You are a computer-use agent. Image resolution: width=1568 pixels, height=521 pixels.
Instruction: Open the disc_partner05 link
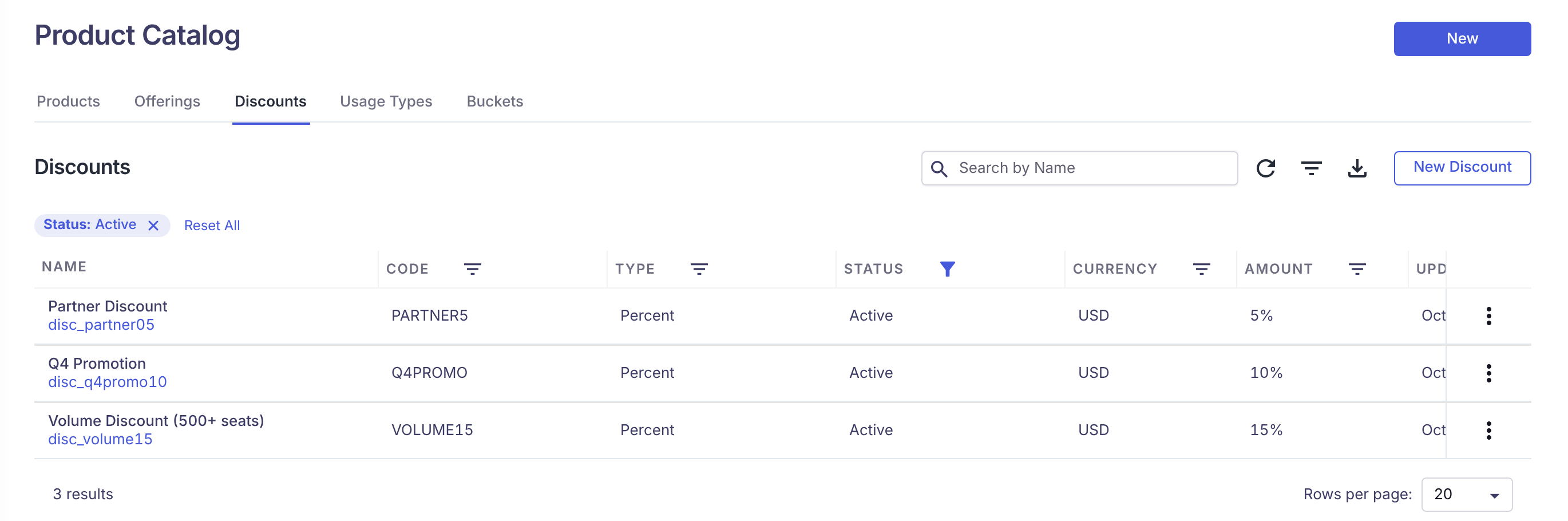tap(101, 325)
